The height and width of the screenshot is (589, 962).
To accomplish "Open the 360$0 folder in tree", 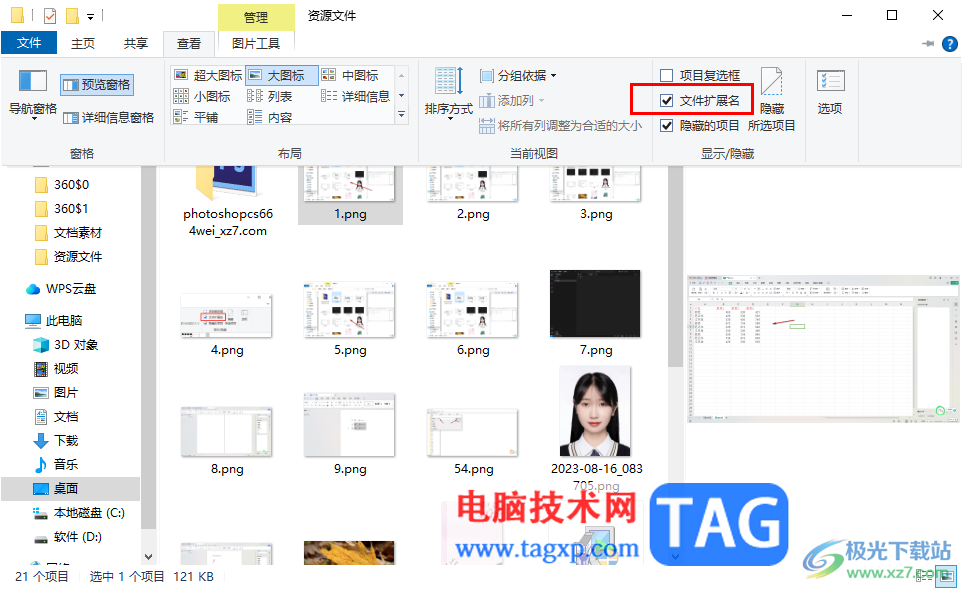I will point(62,185).
